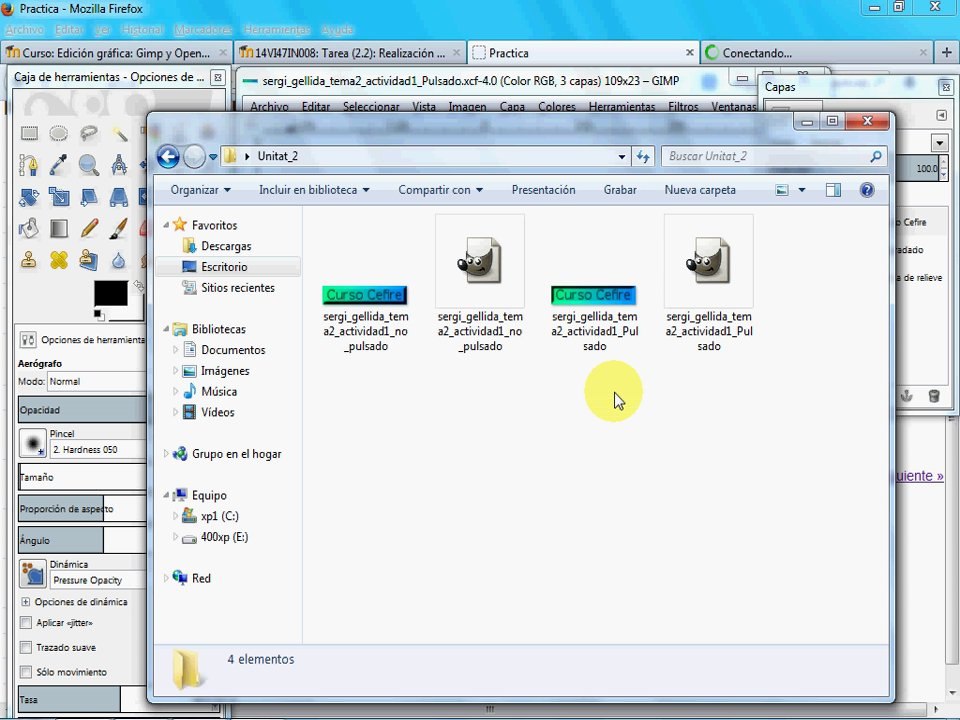Select the Rotate tool in the toolbox
This screenshot has height=720, width=960.
(29, 197)
